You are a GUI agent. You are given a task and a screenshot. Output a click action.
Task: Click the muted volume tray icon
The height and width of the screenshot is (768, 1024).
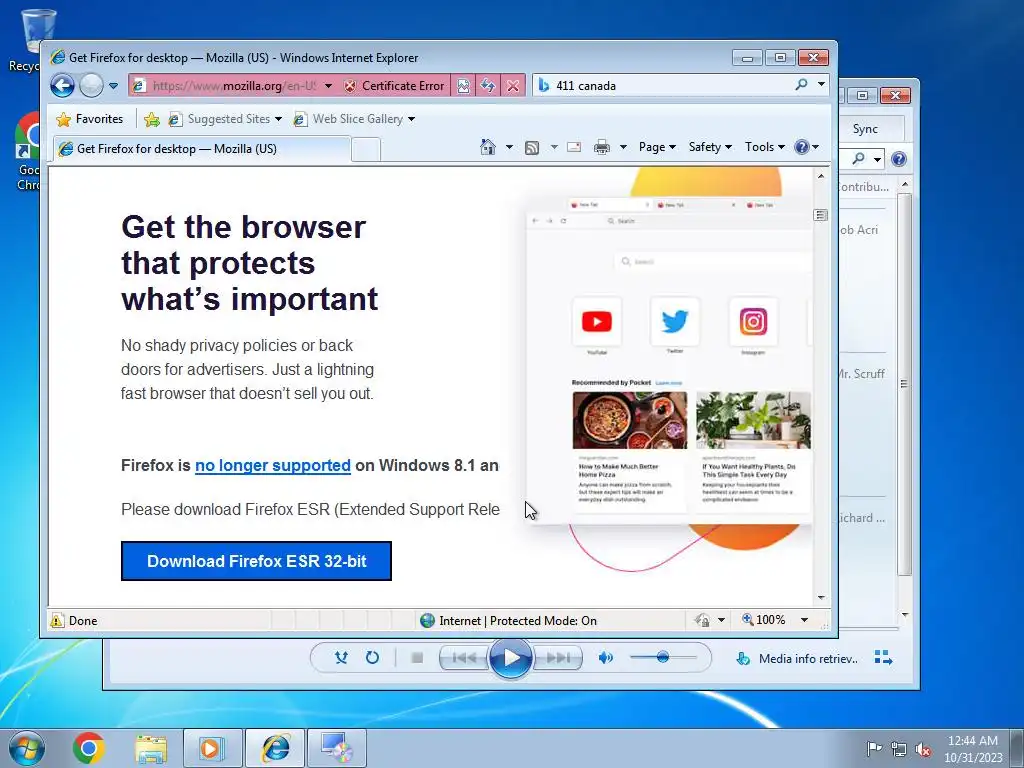tap(923, 749)
